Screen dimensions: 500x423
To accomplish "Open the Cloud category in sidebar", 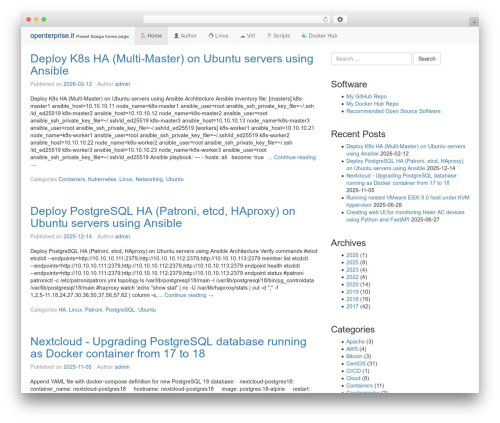I will pyautogui.click(x=353, y=378).
